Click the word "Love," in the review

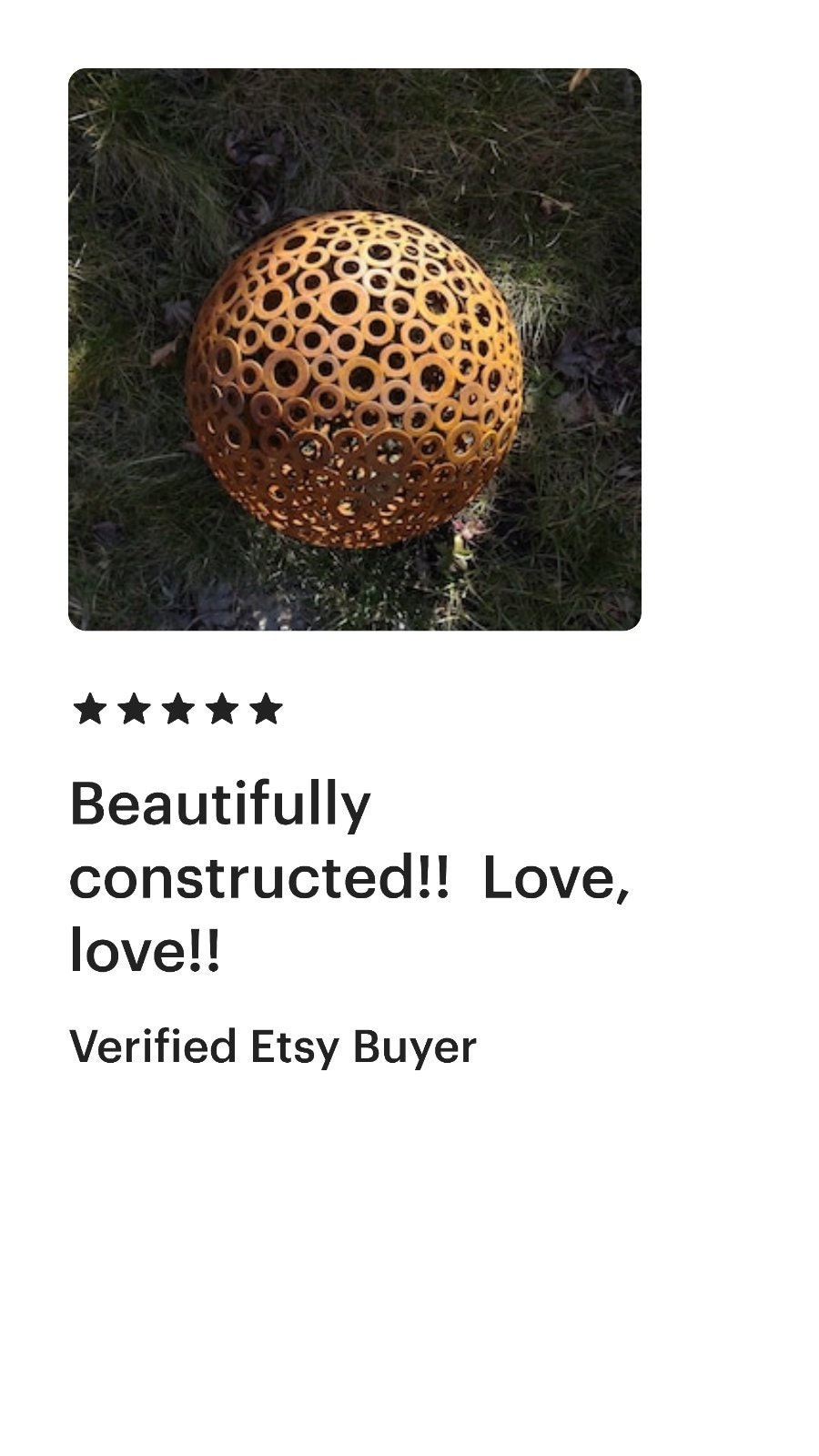point(556,878)
